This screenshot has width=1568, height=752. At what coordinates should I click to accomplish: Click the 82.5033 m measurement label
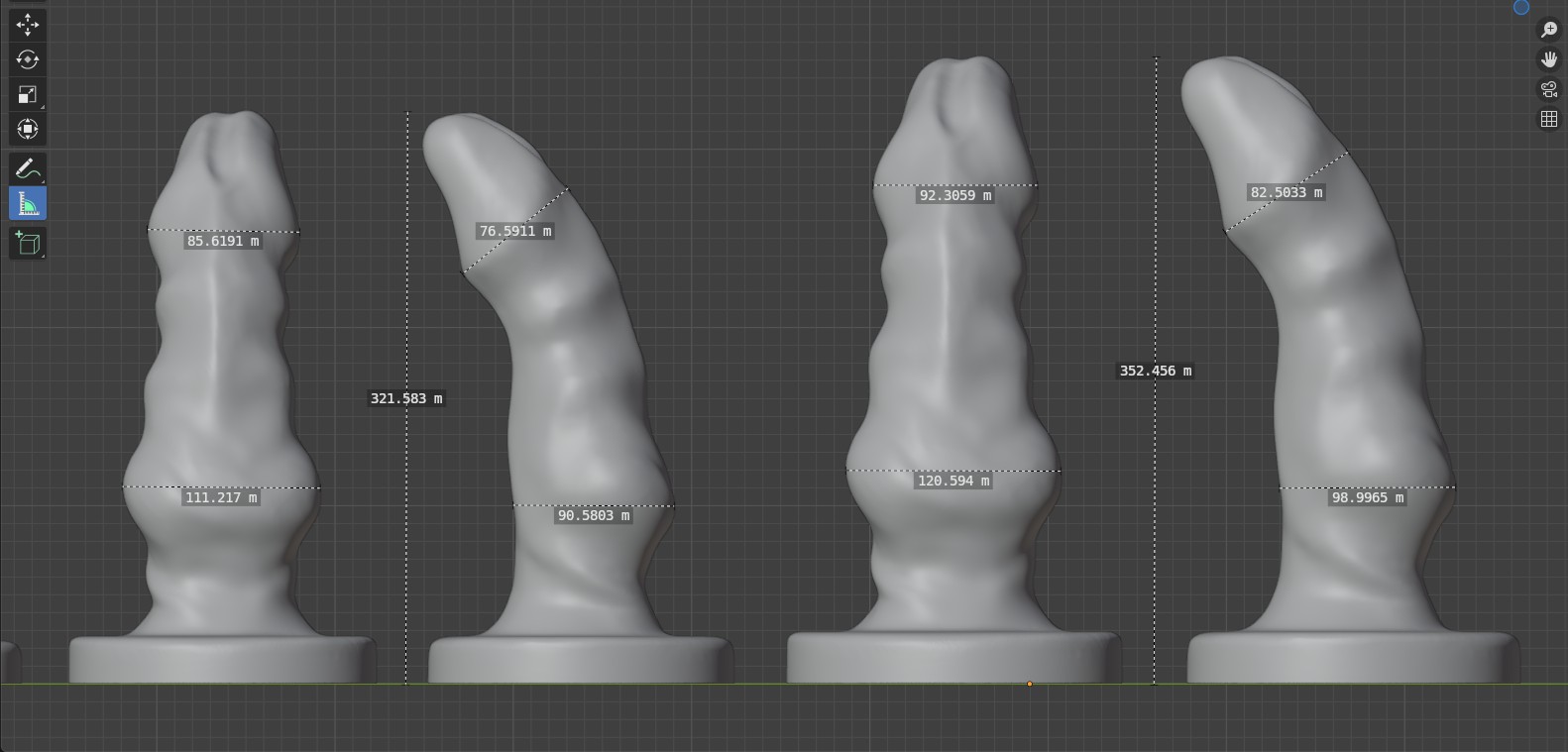1287,192
